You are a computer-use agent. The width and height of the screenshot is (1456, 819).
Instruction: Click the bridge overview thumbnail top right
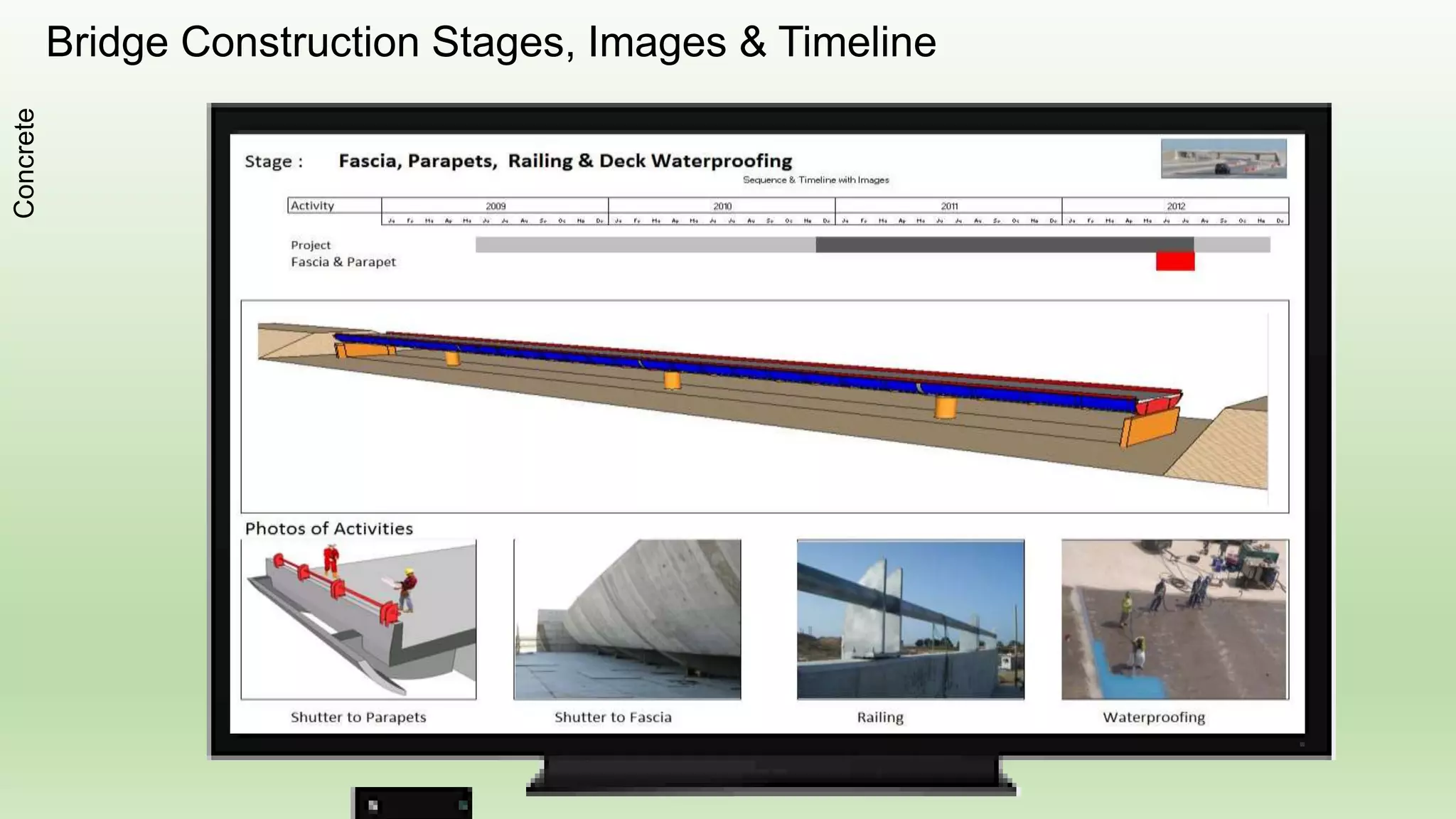1224,159
